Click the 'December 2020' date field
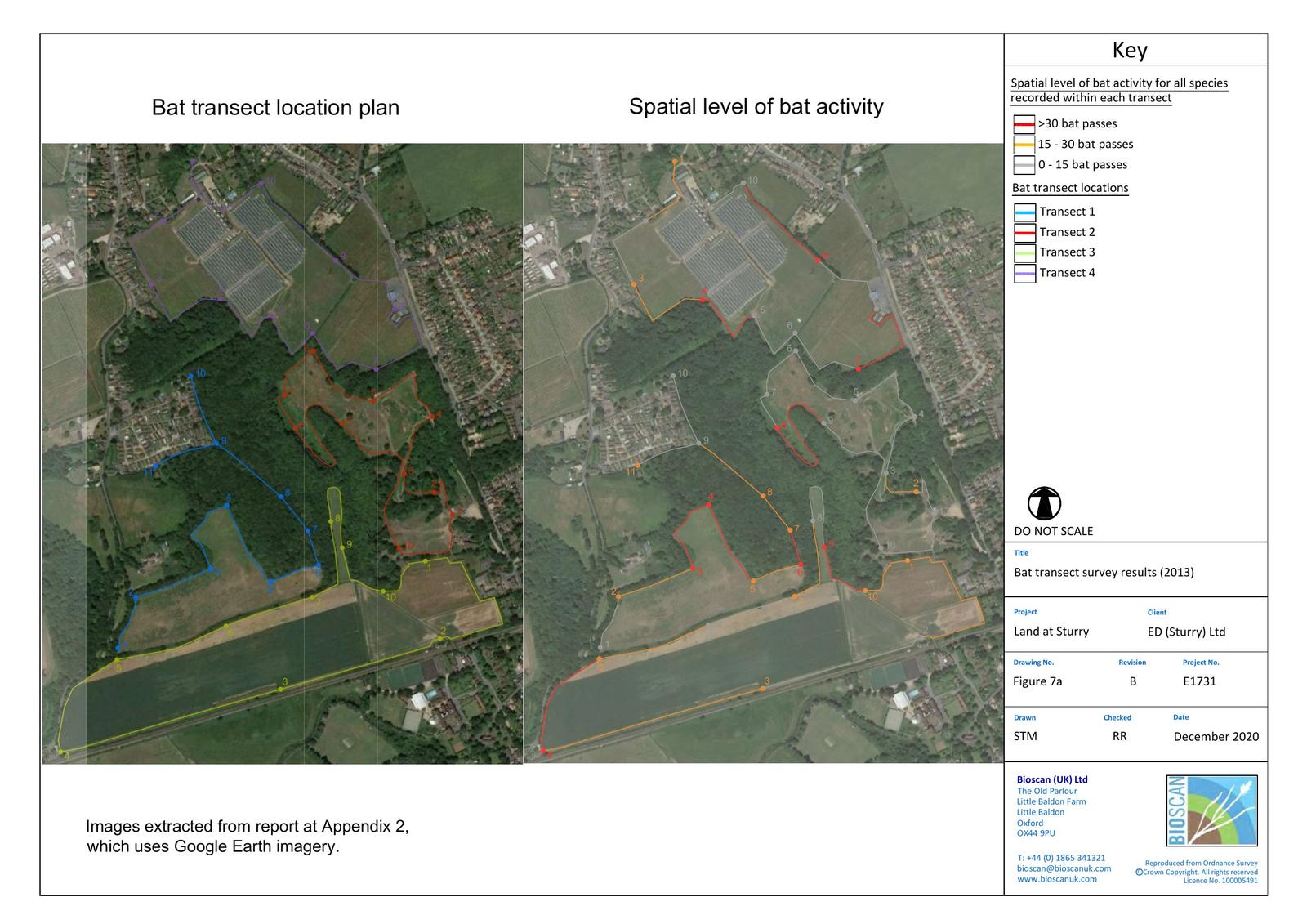 (x=1216, y=736)
